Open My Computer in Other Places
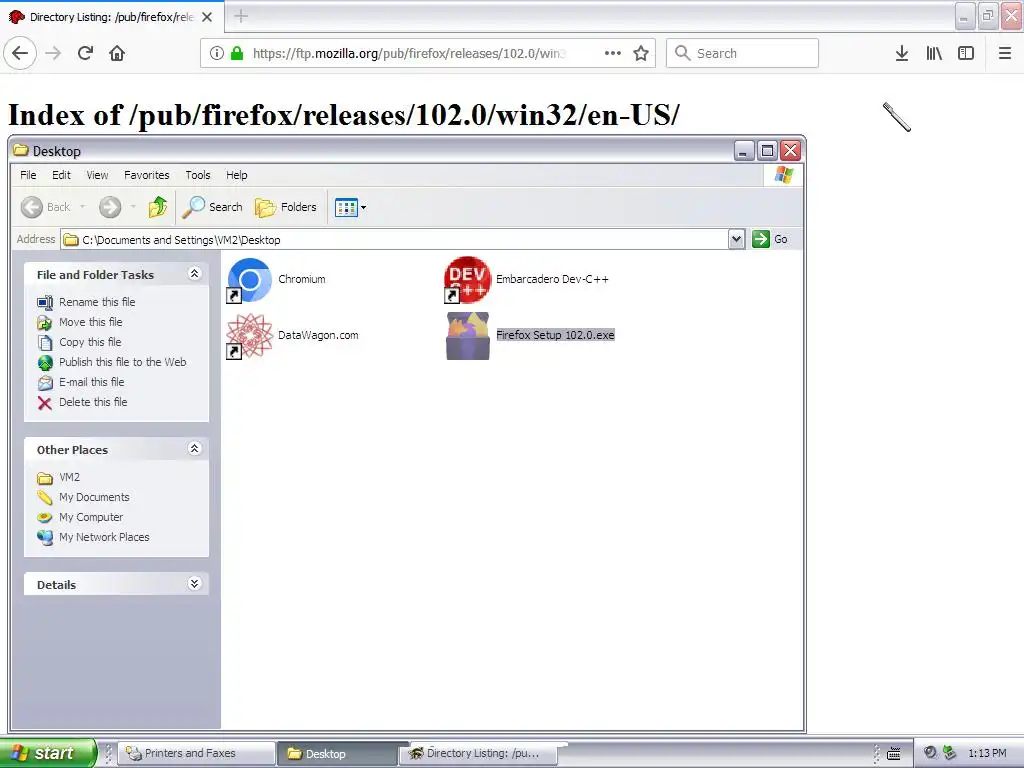Image resolution: width=1024 pixels, height=768 pixels. click(x=91, y=517)
